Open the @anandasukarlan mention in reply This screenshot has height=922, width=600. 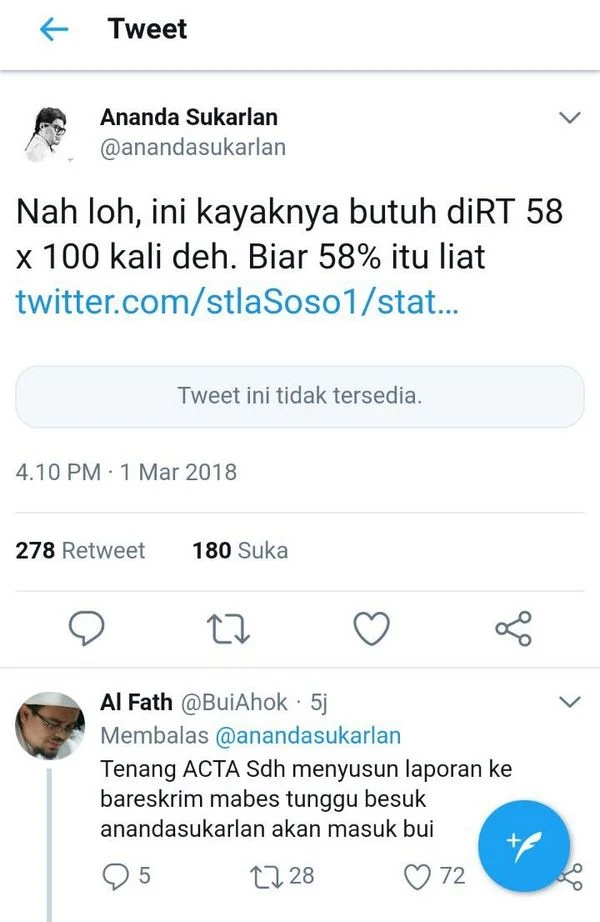coord(308,736)
